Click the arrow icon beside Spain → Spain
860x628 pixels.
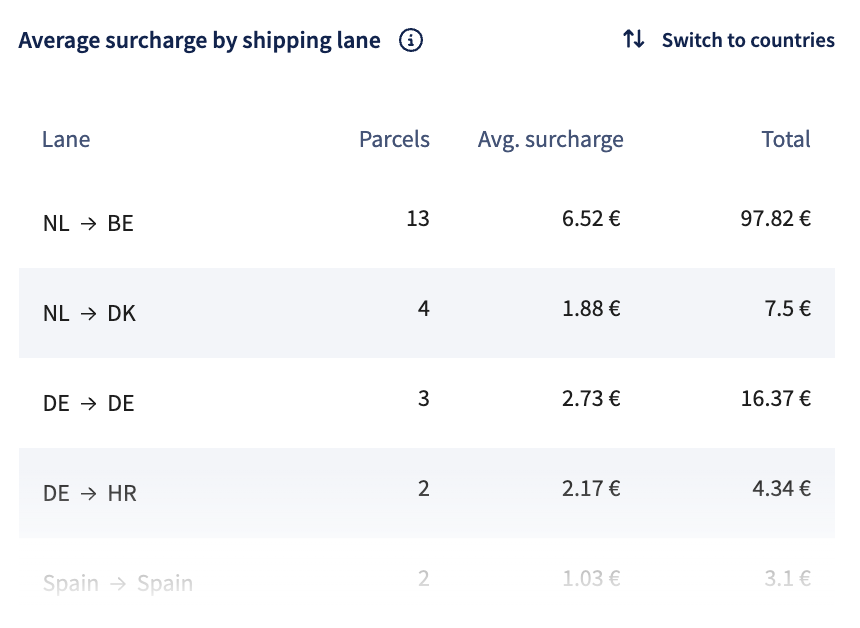pyautogui.click(x=118, y=583)
